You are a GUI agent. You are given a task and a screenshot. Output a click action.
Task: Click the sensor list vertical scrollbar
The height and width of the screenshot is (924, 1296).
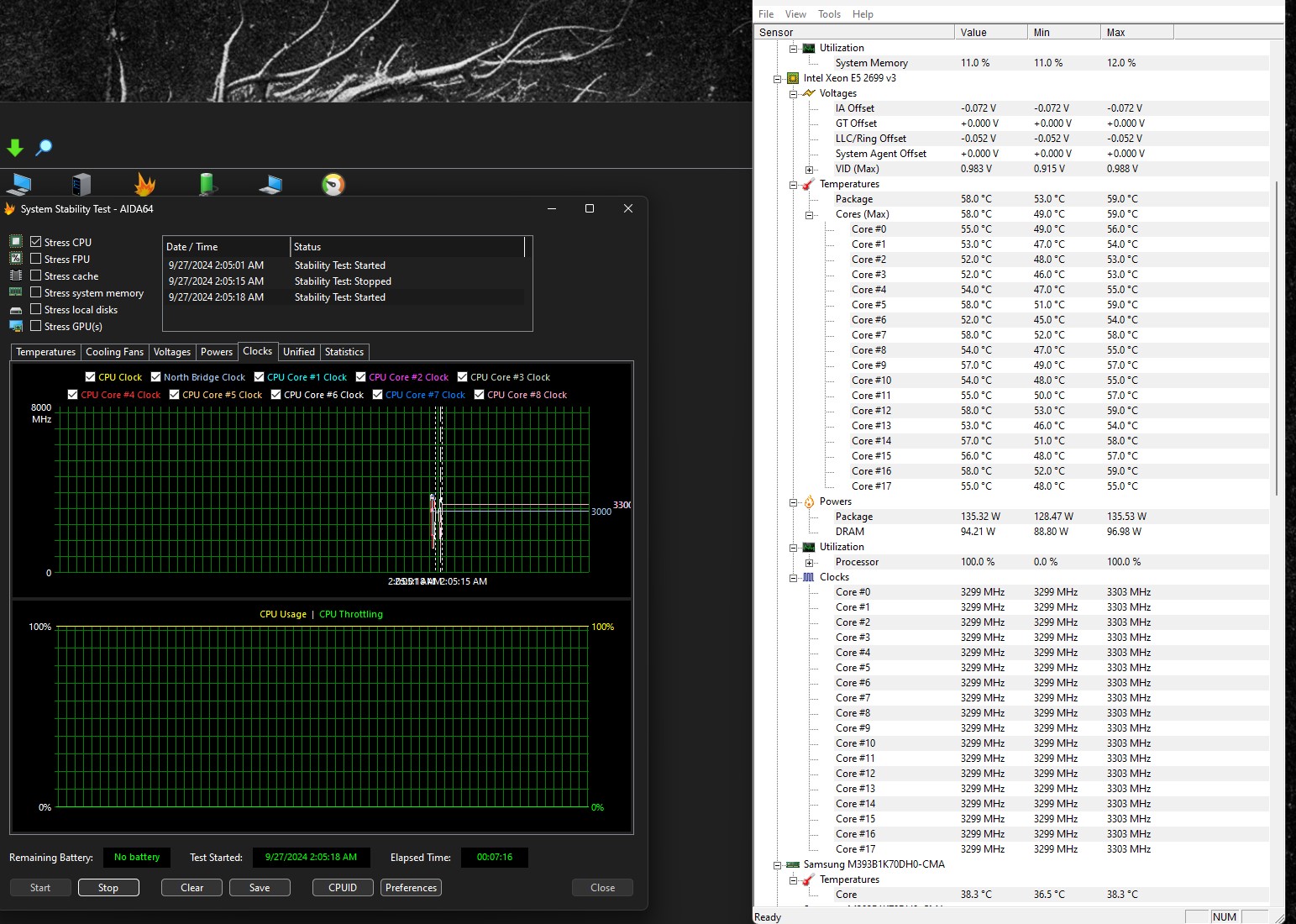(x=1277, y=338)
